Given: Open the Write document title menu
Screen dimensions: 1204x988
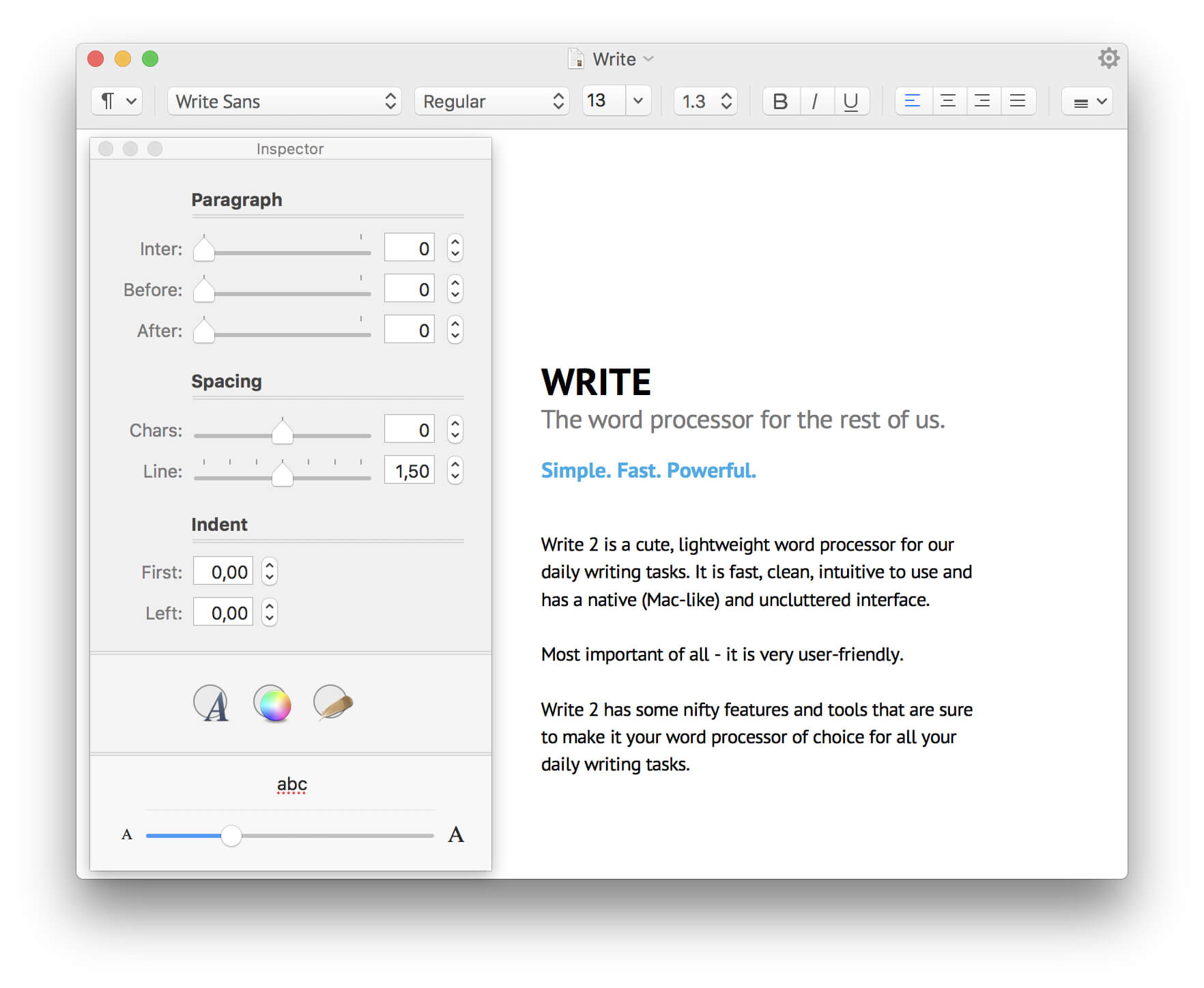Looking at the screenshot, I should tap(623, 59).
